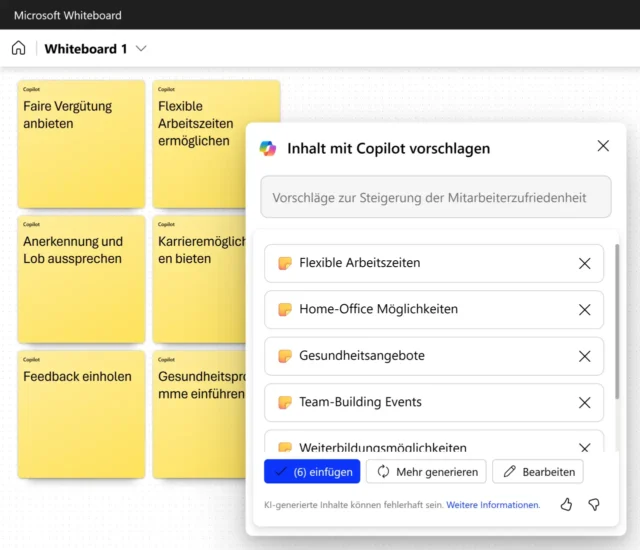Remove the Flexible Arbeitszeiten suggestion

(585, 263)
